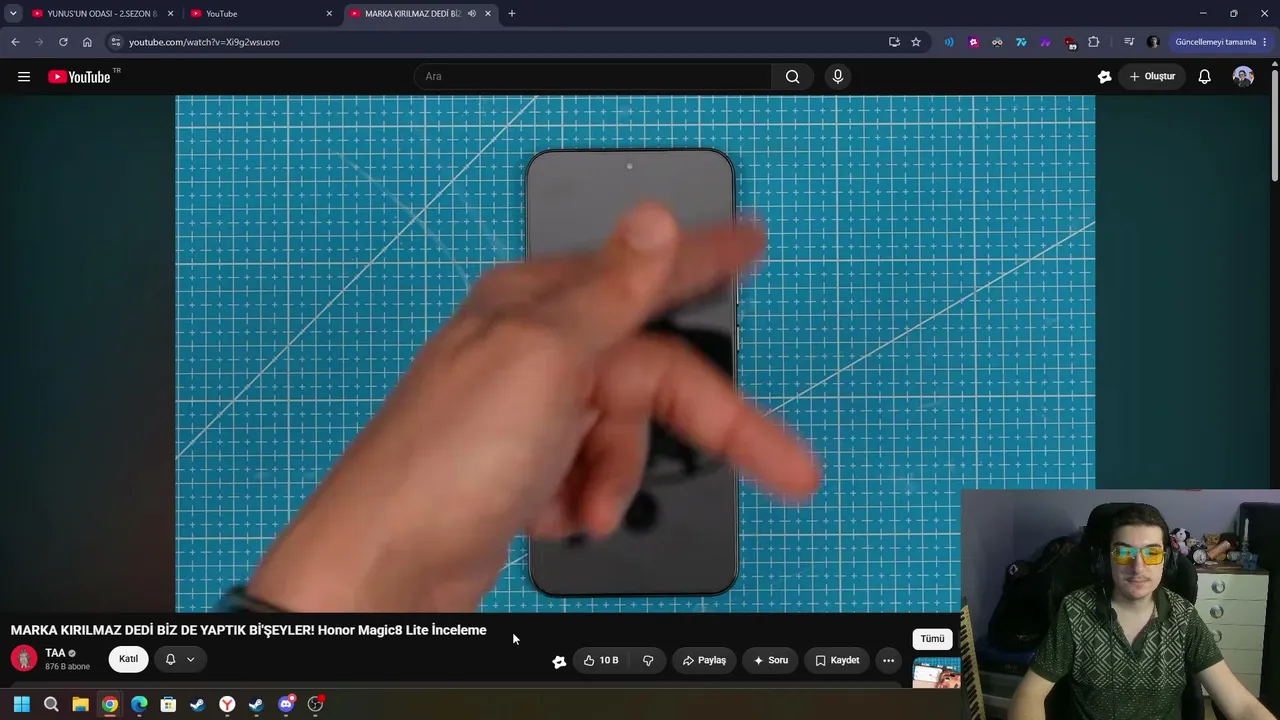Click 'Güncellemeyi tamamla' update button
Image resolution: width=1280 pixels, height=720 pixels.
(1221, 42)
